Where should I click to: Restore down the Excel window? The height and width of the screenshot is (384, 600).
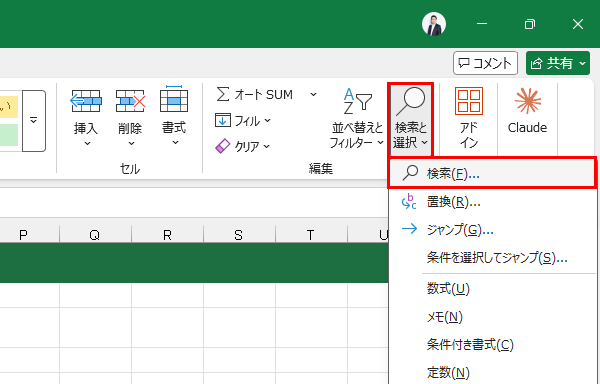[530, 24]
